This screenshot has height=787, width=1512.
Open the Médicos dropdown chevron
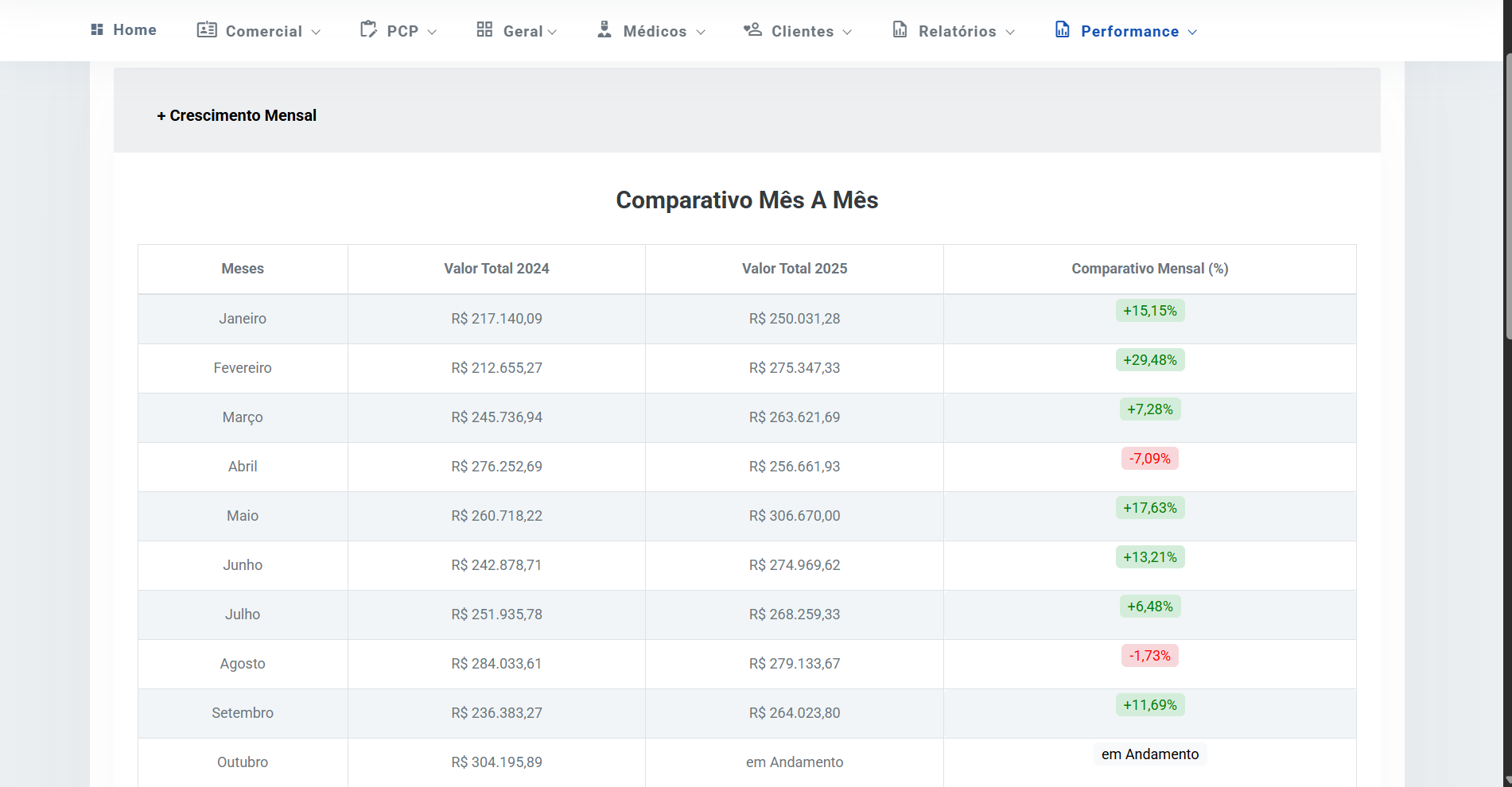[701, 32]
